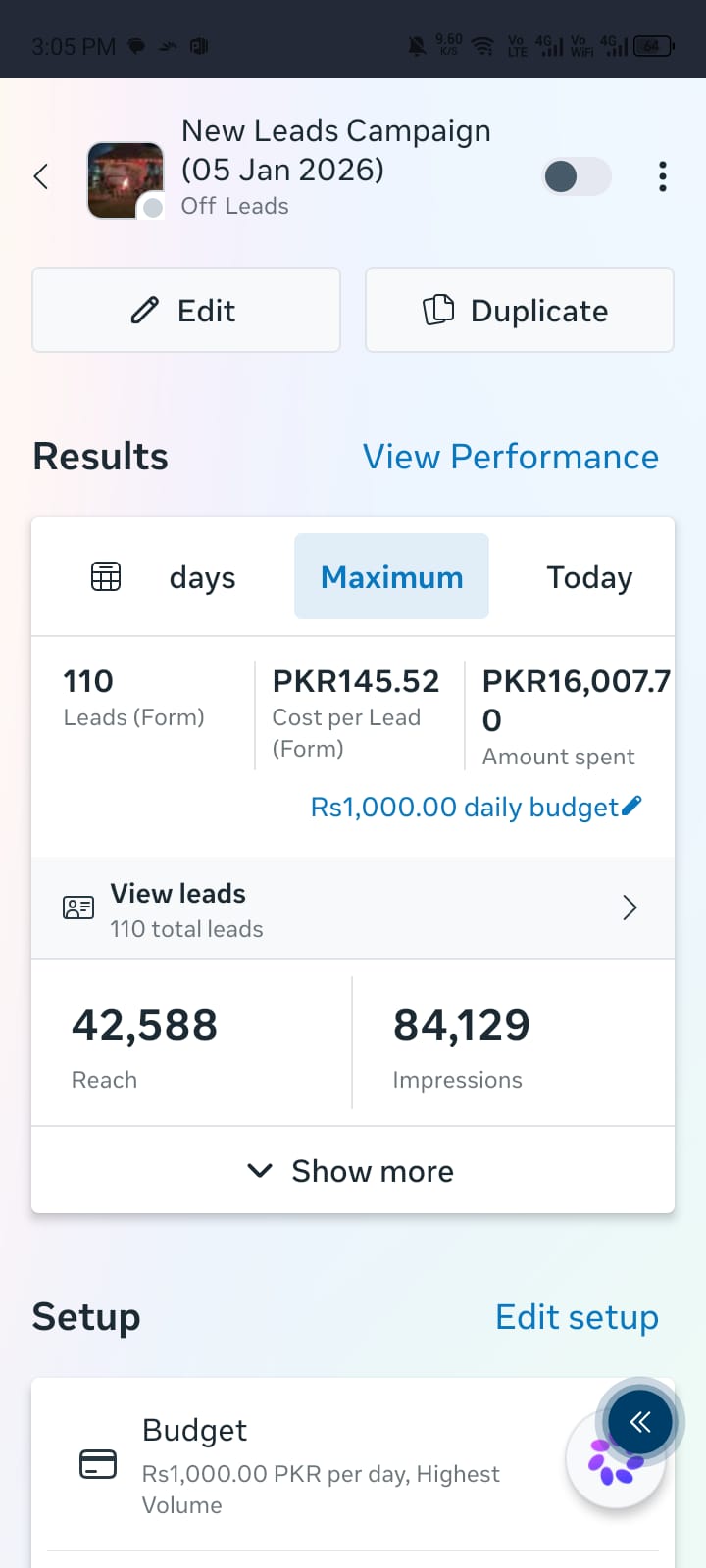
Task: Tap the budget credit card icon
Action: click(98, 1464)
